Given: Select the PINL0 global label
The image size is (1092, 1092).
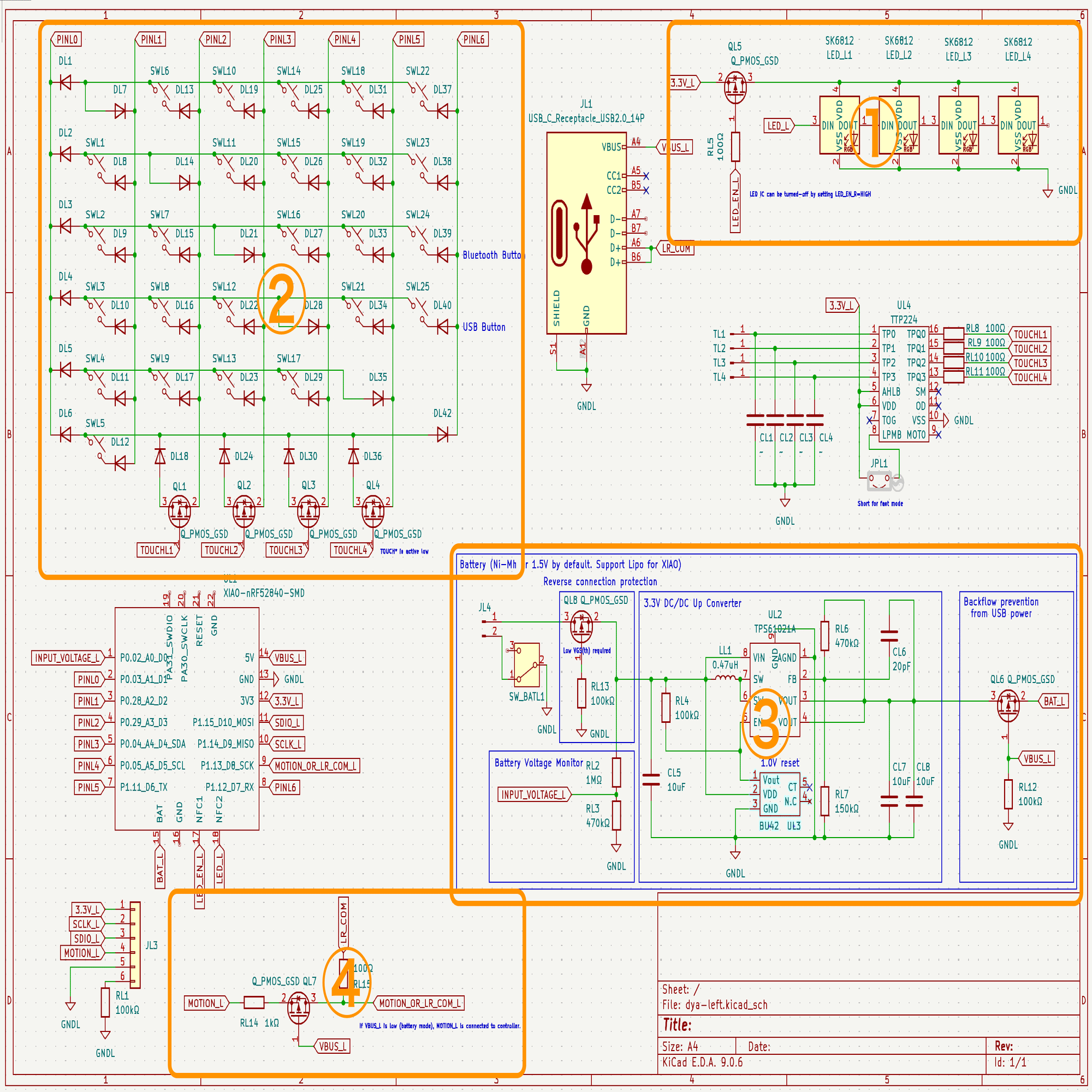Looking at the screenshot, I should click(x=67, y=39).
